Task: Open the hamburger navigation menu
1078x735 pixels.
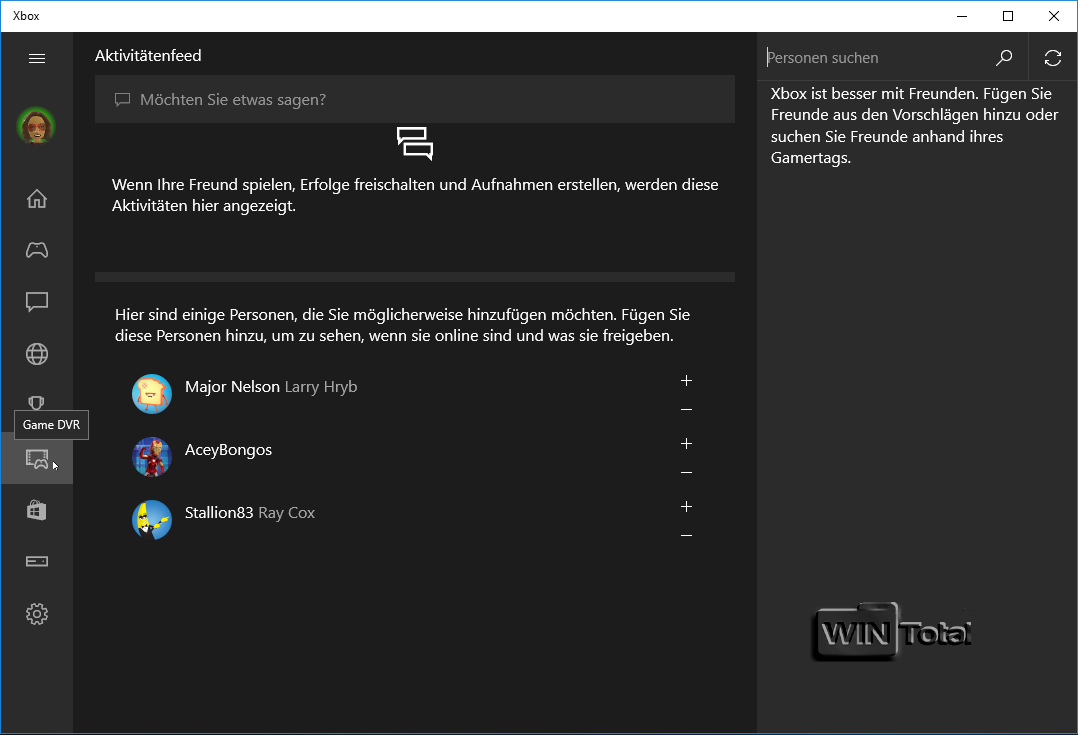Action: [x=37, y=58]
